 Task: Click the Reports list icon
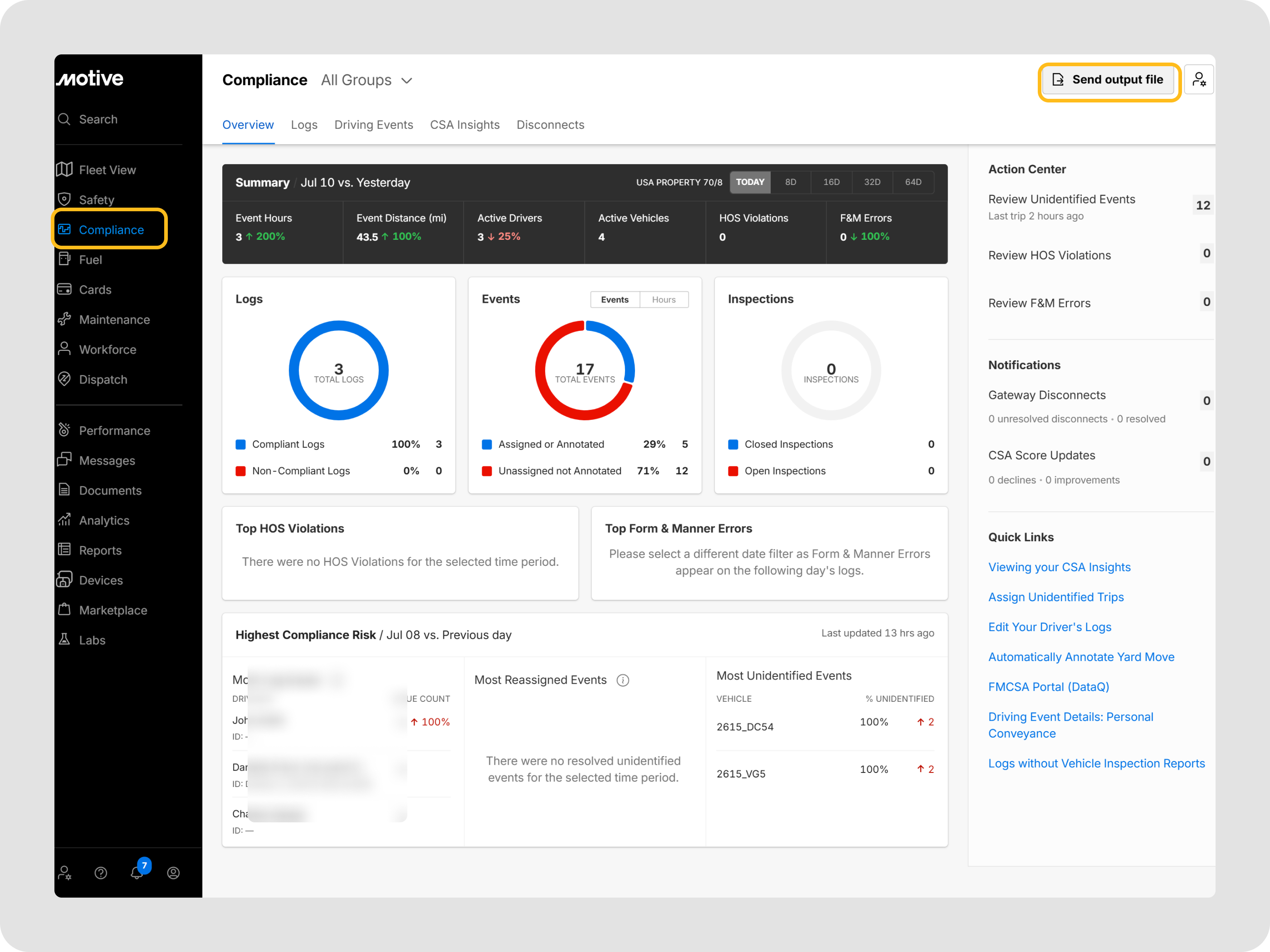point(64,550)
